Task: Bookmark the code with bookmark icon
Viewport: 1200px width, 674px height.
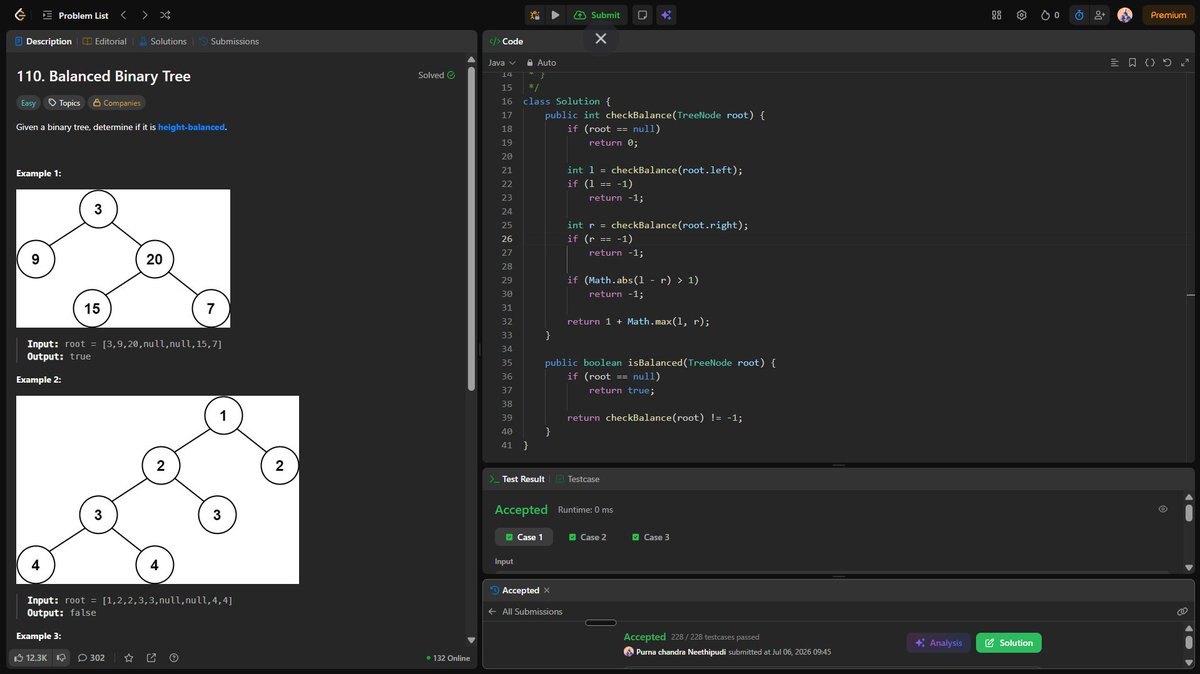Action: [x=1132, y=62]
